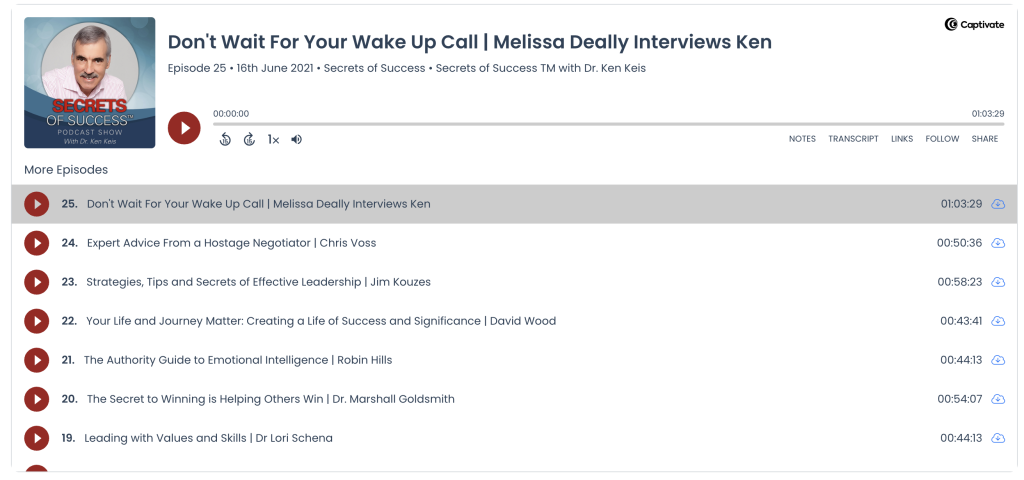Image resolution: width=1024 pixels, height=480 pixels.
Task: Open the Captivate logo link
Action: [974, 24]
